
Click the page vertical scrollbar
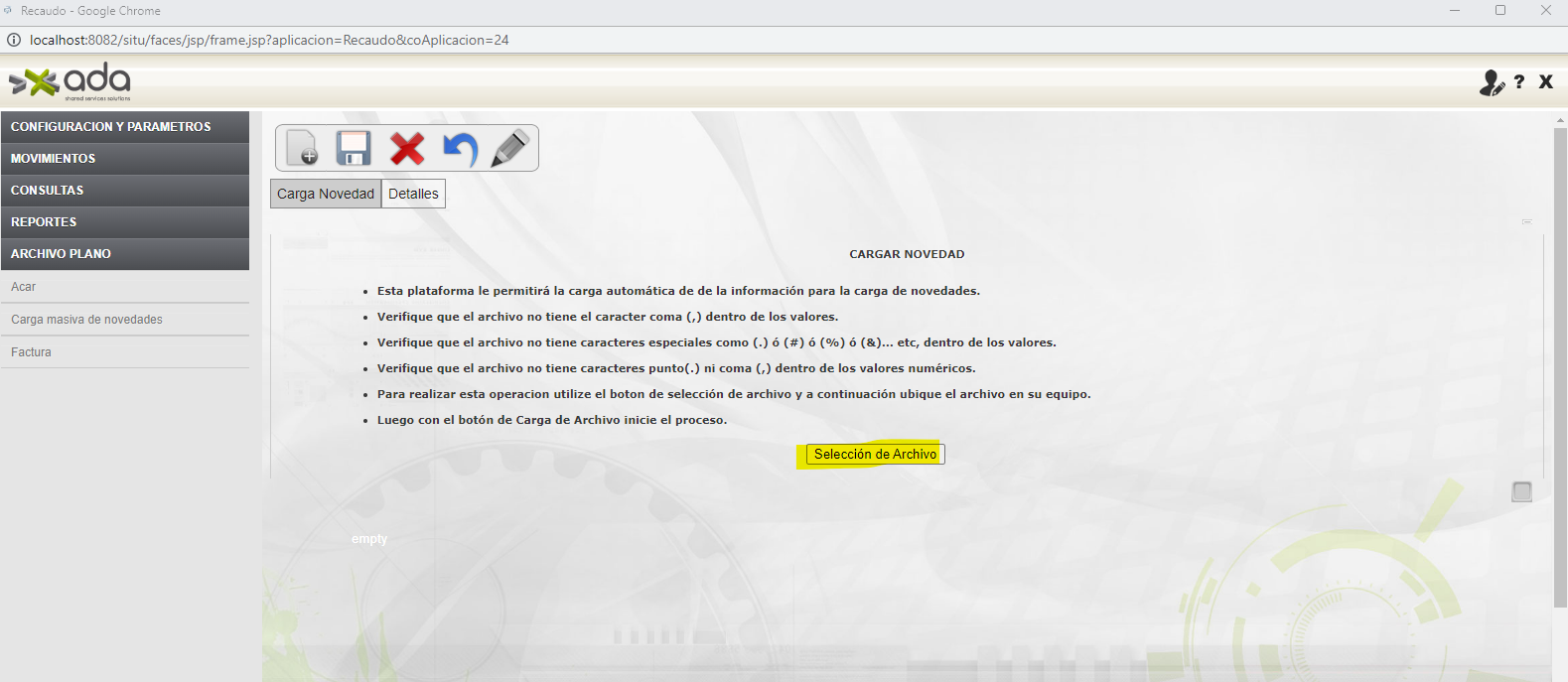point(1559,367)
